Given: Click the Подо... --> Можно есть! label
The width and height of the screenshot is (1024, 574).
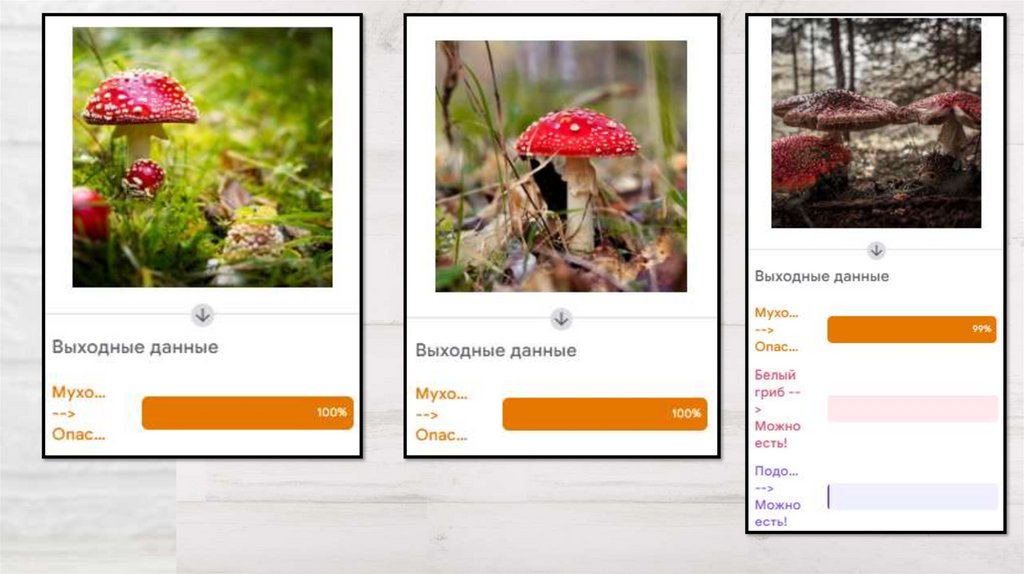Looking at the screenshot, I should (778, 496).
